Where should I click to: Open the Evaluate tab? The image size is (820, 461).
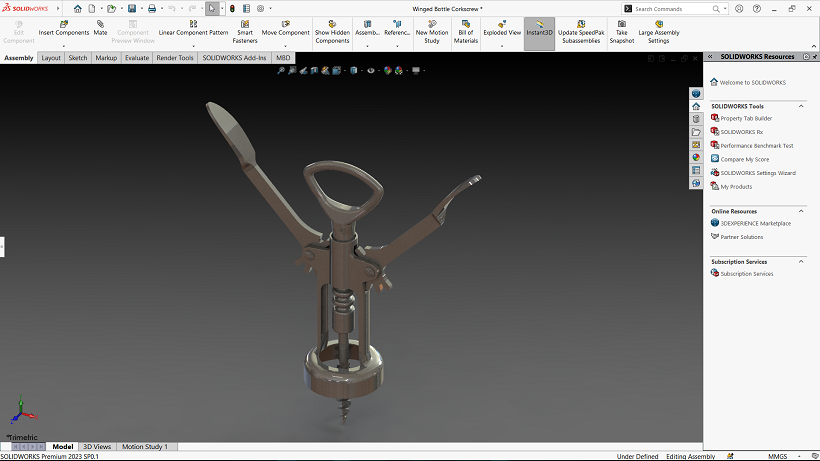click(137, 57)
